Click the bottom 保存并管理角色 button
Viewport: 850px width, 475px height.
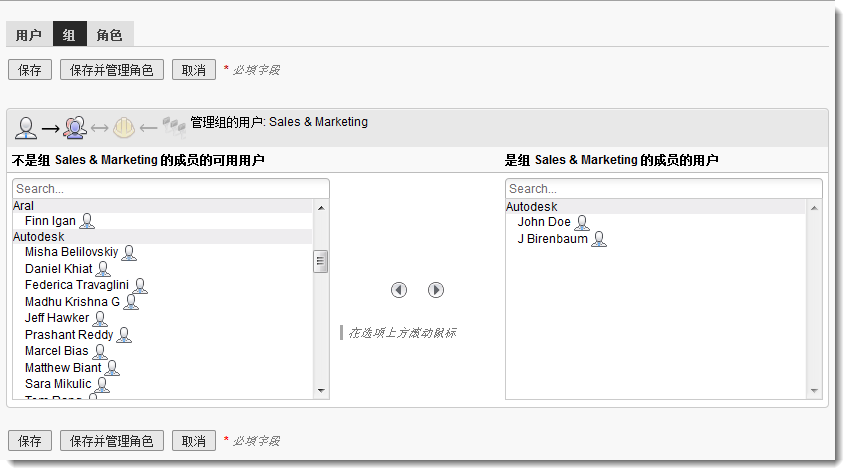tap(112, 441)
